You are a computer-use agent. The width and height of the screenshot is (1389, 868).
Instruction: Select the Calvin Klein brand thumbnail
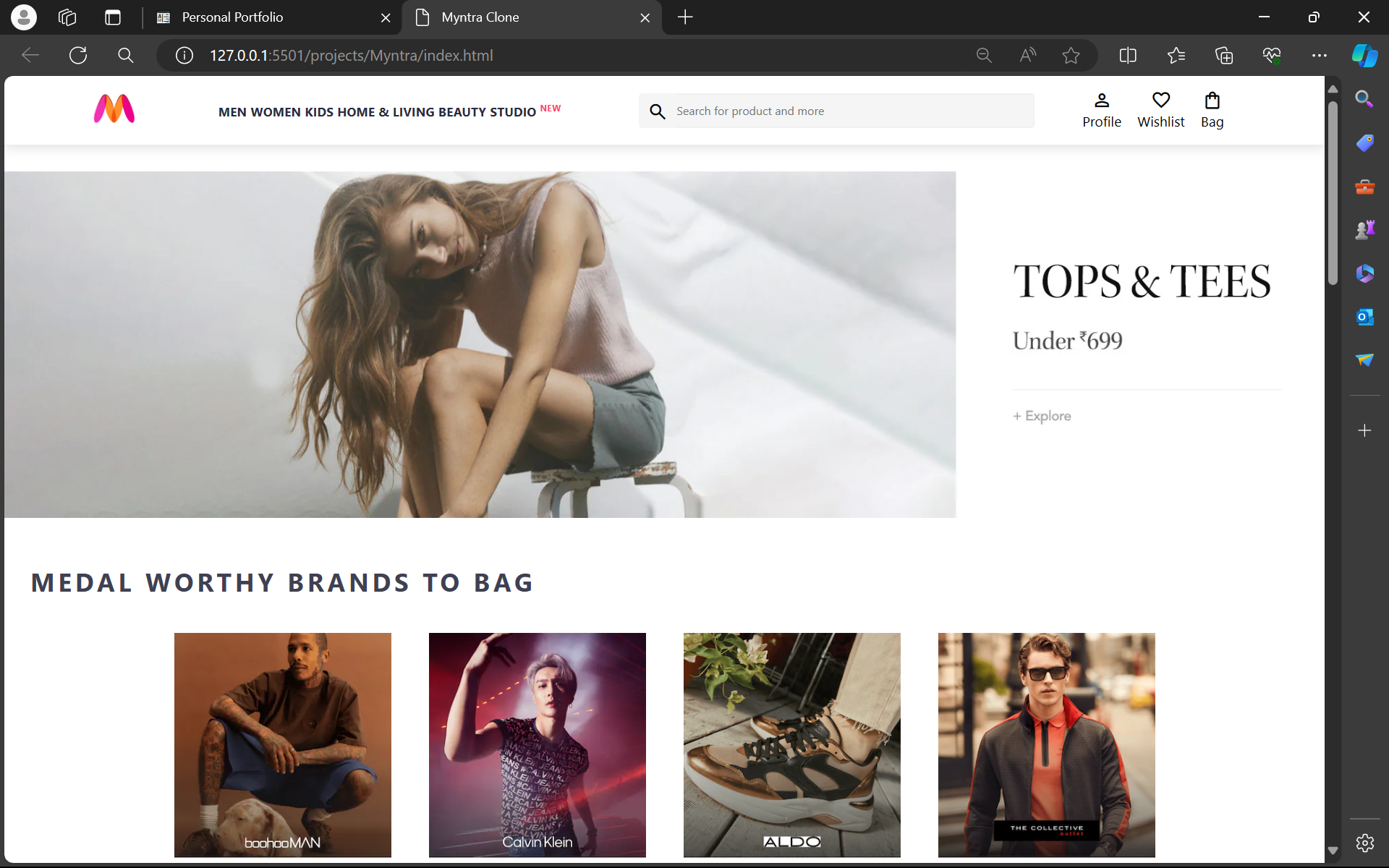pyautogui.click(x=537, y=744)
